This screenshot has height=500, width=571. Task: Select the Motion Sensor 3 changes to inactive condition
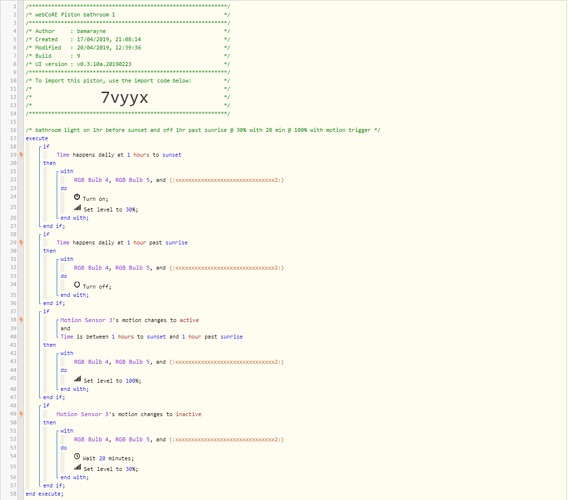tap(129, 414)
